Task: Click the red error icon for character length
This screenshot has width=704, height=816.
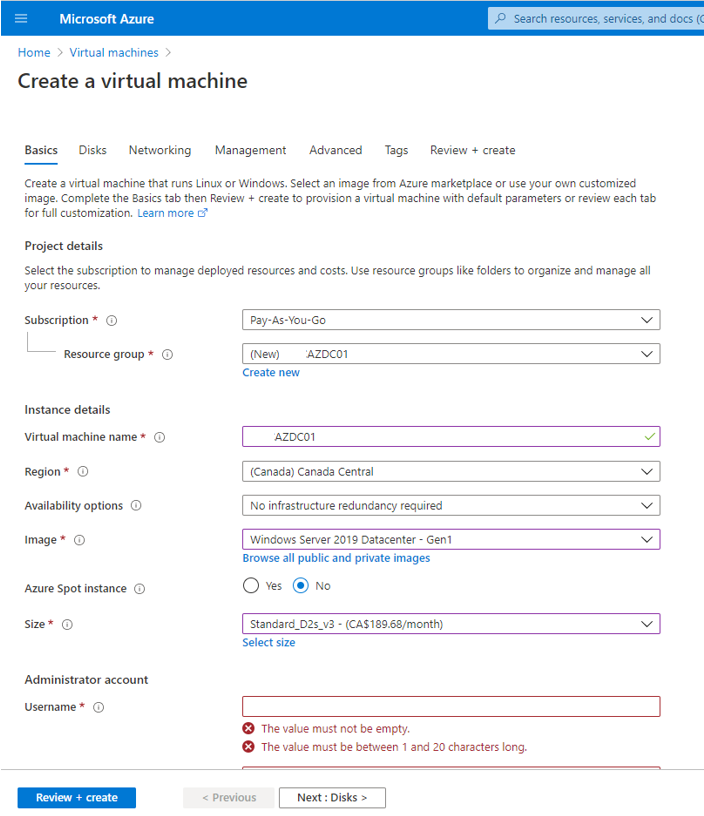Action: [248, 747]
